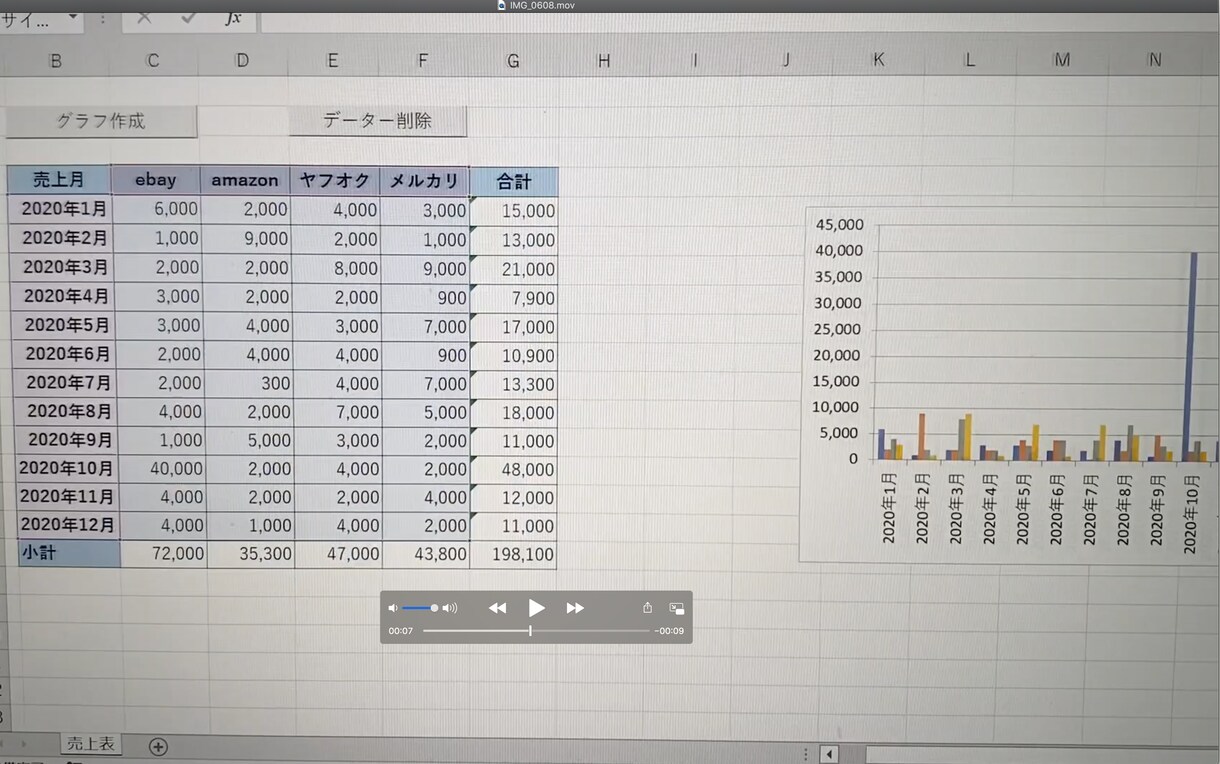
Task: Select the cell with value 40,000
Action: [161, 469]
